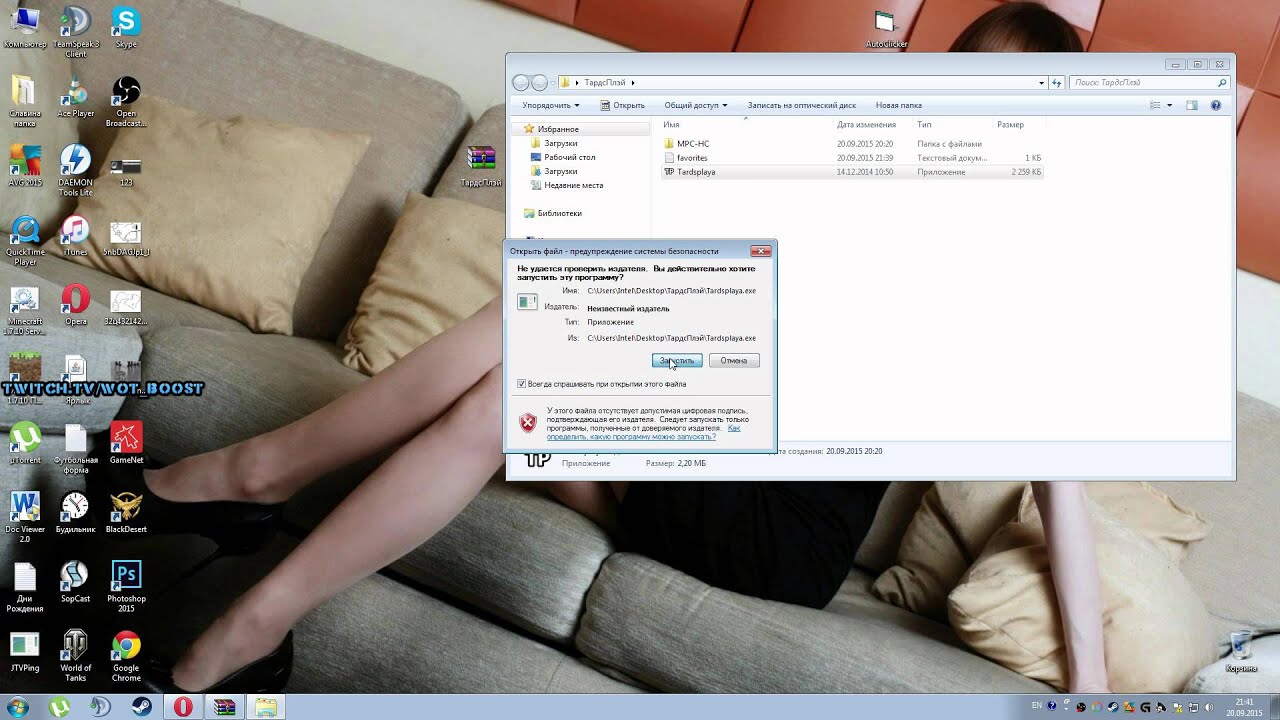Click Открыть in Explorer toolbar
Viewport: 1280px width, 720px height.
622,105
